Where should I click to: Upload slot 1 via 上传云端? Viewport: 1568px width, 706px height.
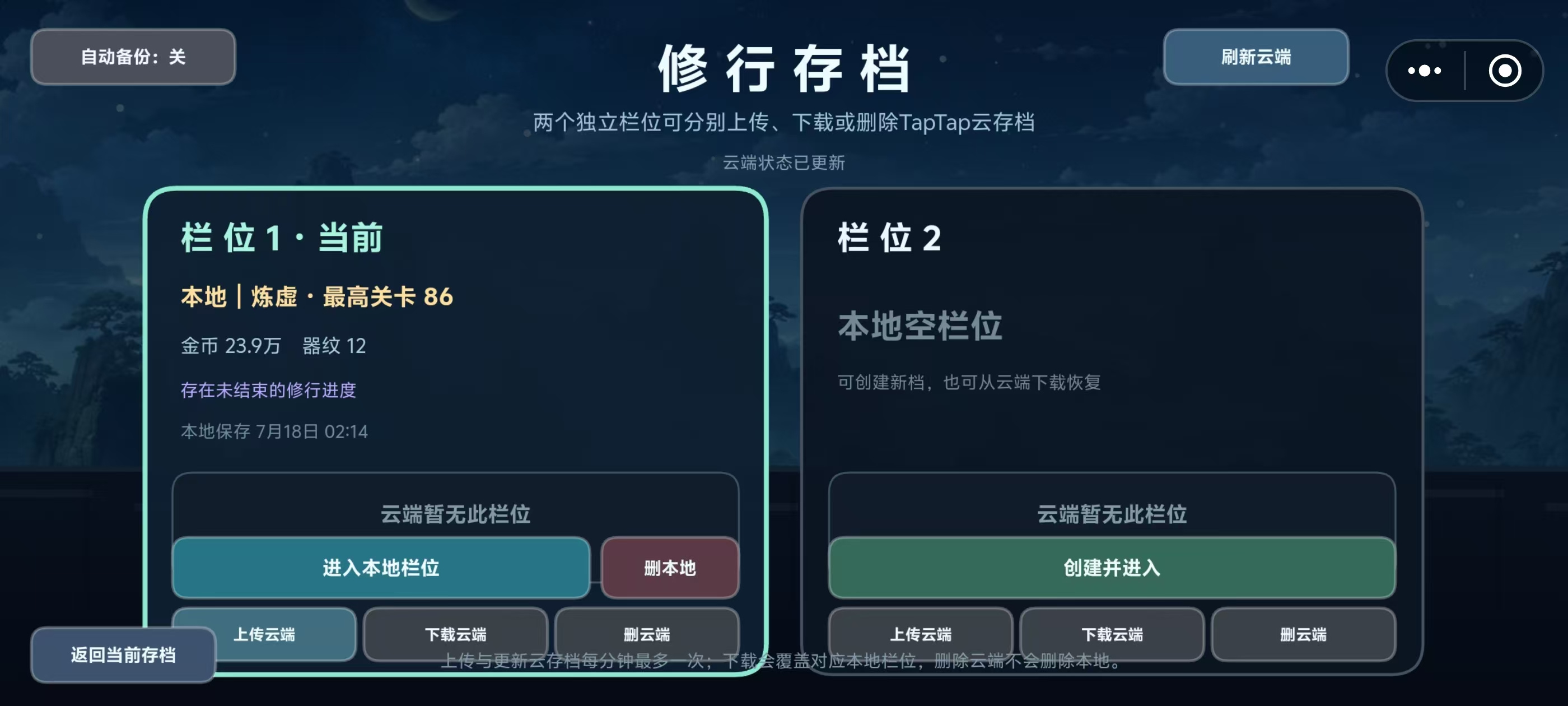pyautogui.click(x=264, y=634)
